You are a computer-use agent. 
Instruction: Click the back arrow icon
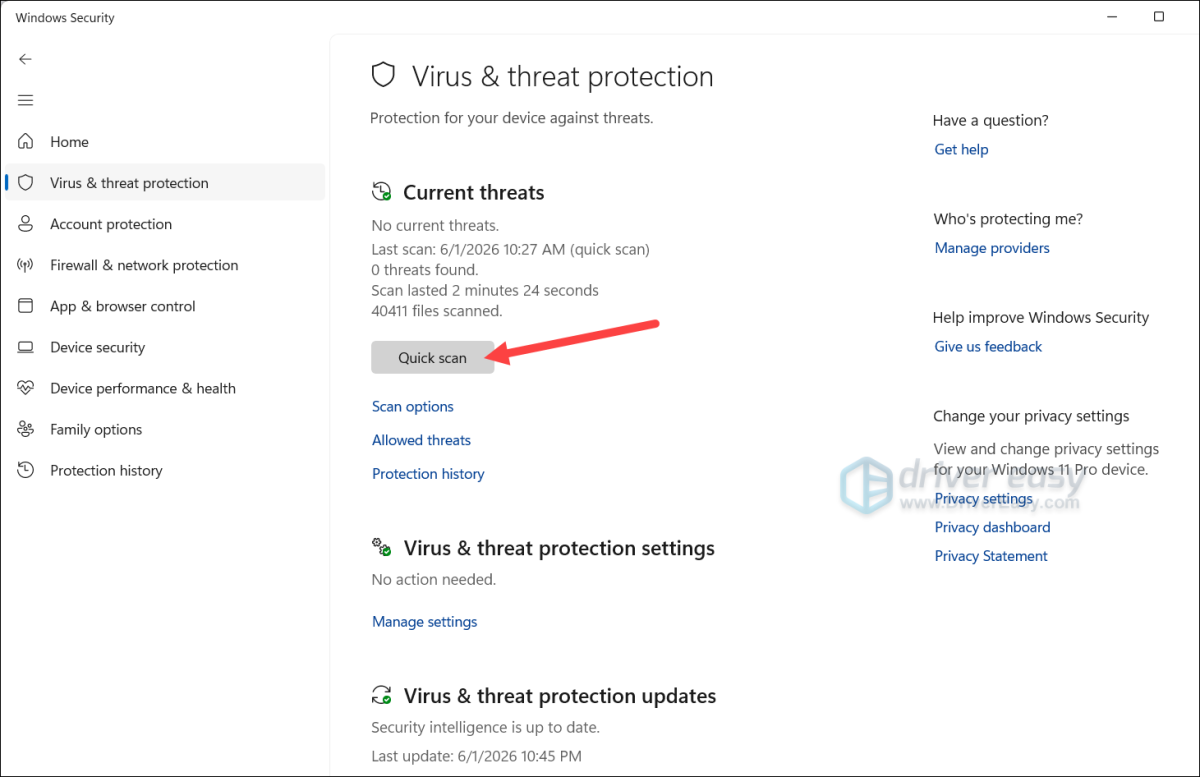(25, 59)
